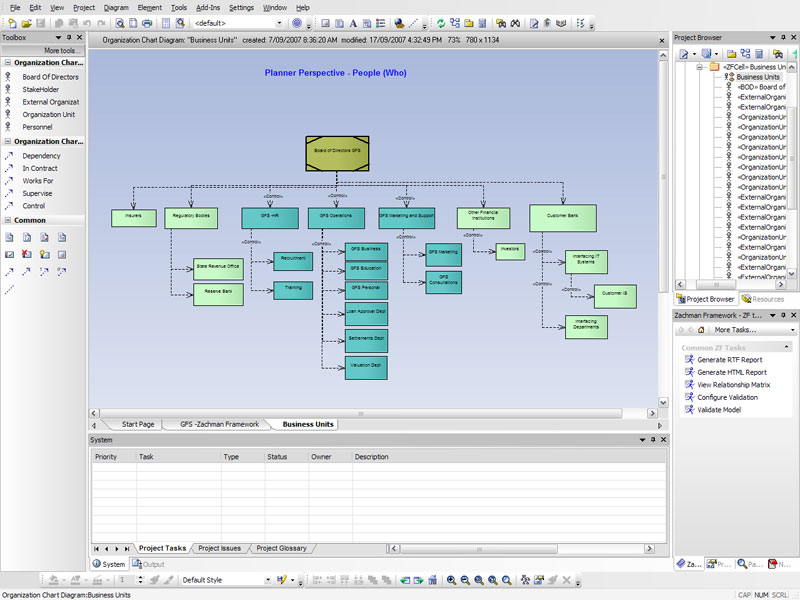Open the <default> dropdown in toolbar
800x600 pixels.
coord(281,23)
